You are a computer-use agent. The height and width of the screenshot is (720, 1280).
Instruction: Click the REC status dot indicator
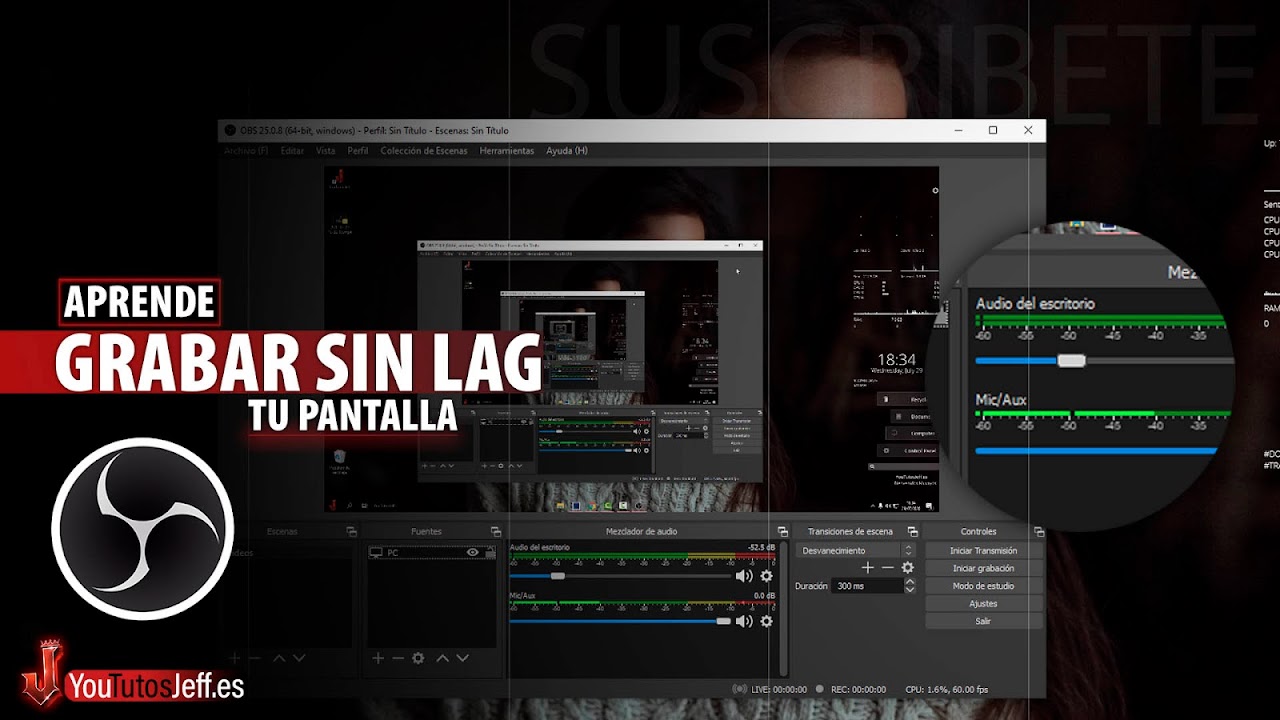(x=819, y=689)
